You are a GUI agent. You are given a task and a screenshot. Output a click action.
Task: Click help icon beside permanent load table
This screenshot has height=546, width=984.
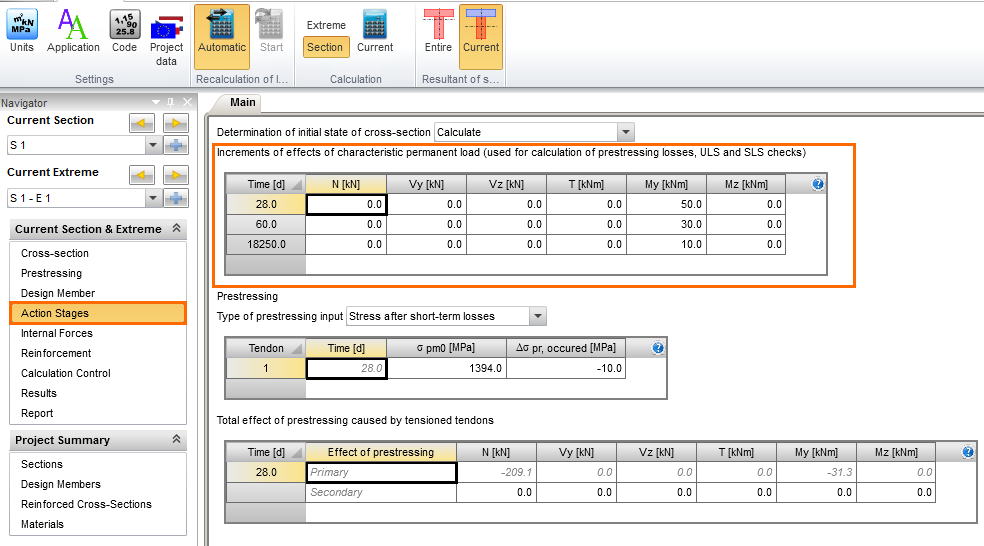(818, 184)
